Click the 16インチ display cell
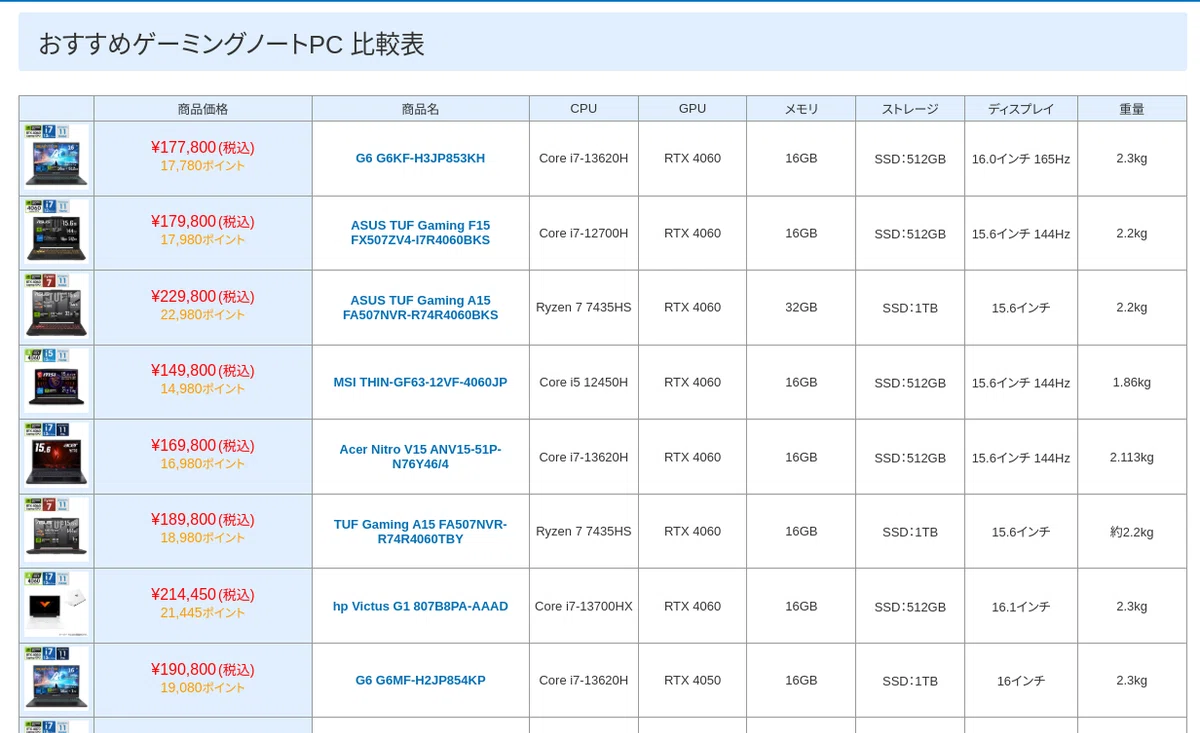The image size is (1200, 733). click(x=1021, y=681)
